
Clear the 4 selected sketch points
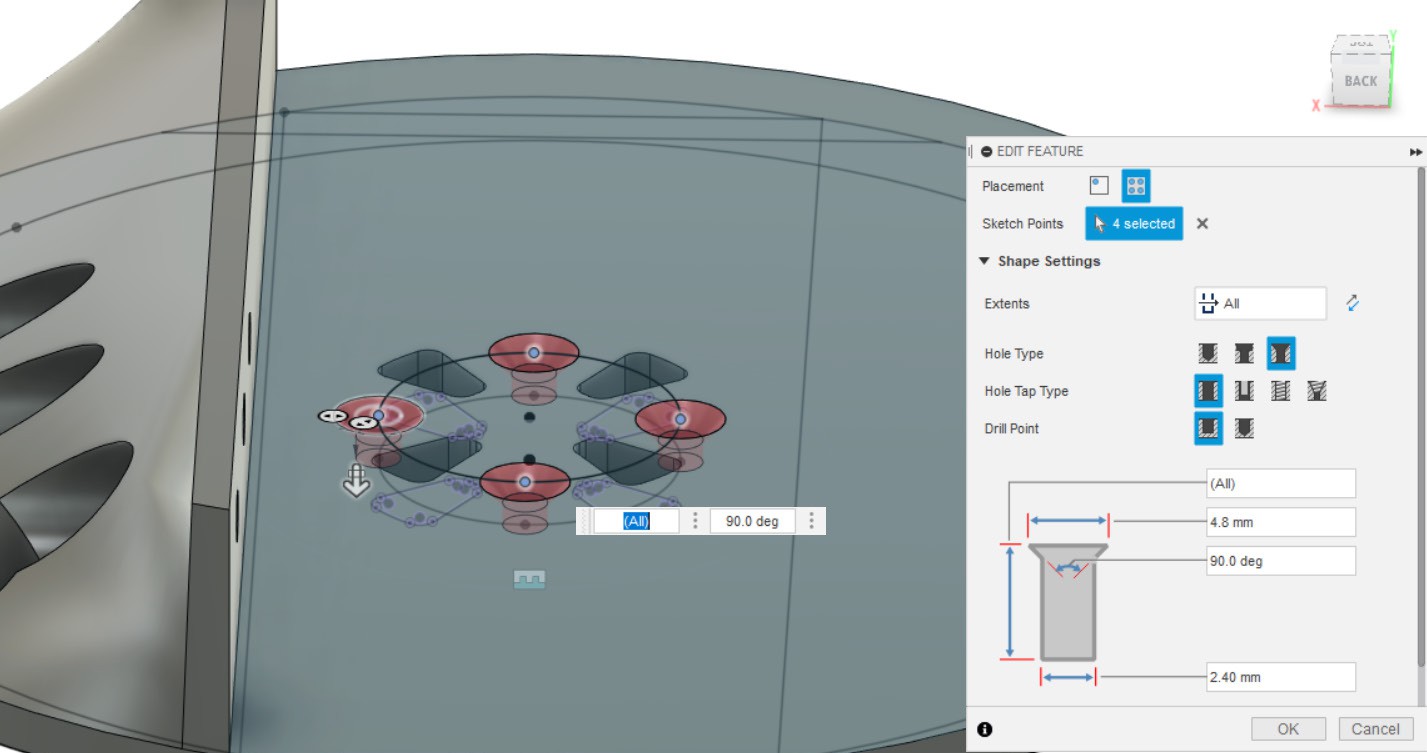tap(1202, 224)
